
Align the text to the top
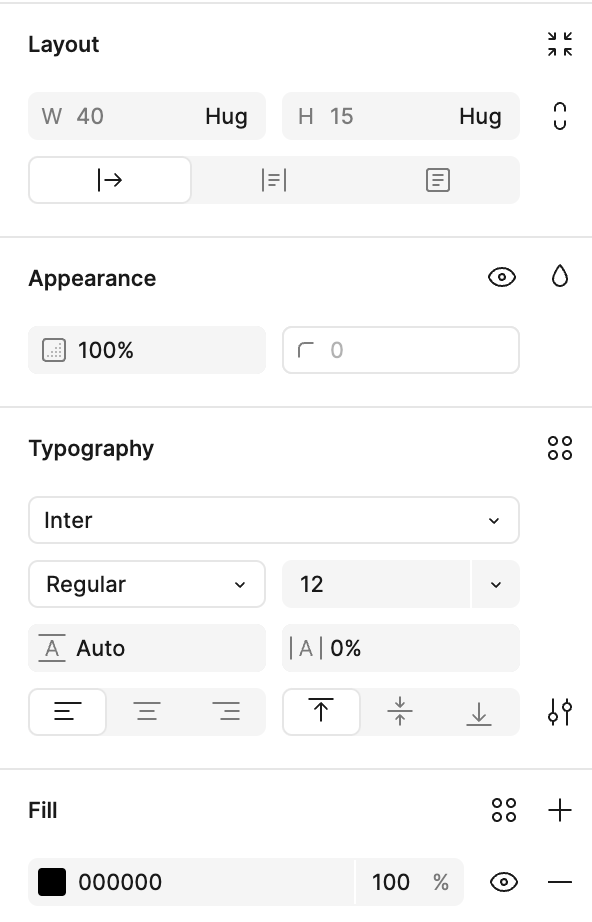[321, 711]
